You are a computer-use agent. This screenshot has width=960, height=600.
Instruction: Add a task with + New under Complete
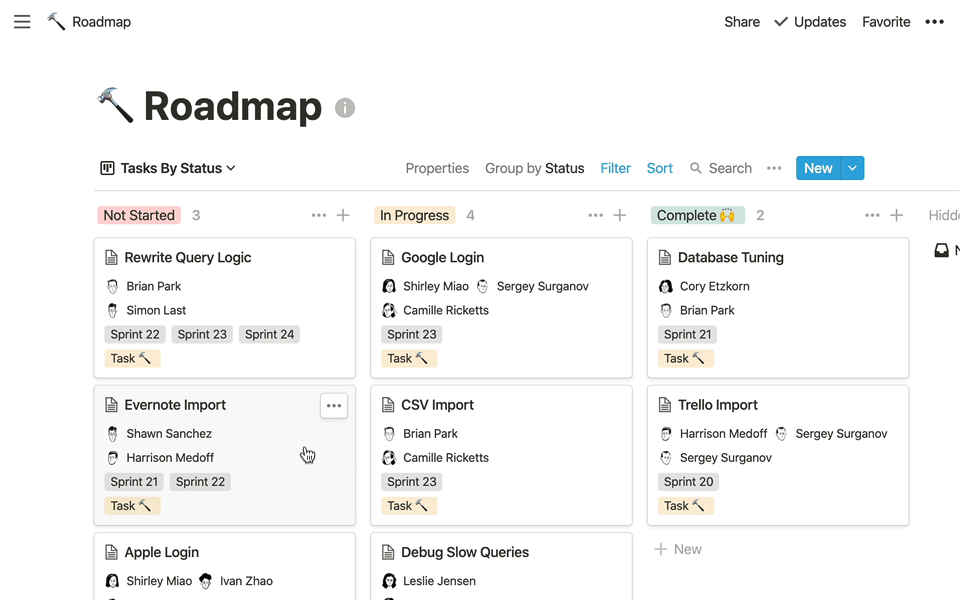pyautogui.click(x=679, y=549)
